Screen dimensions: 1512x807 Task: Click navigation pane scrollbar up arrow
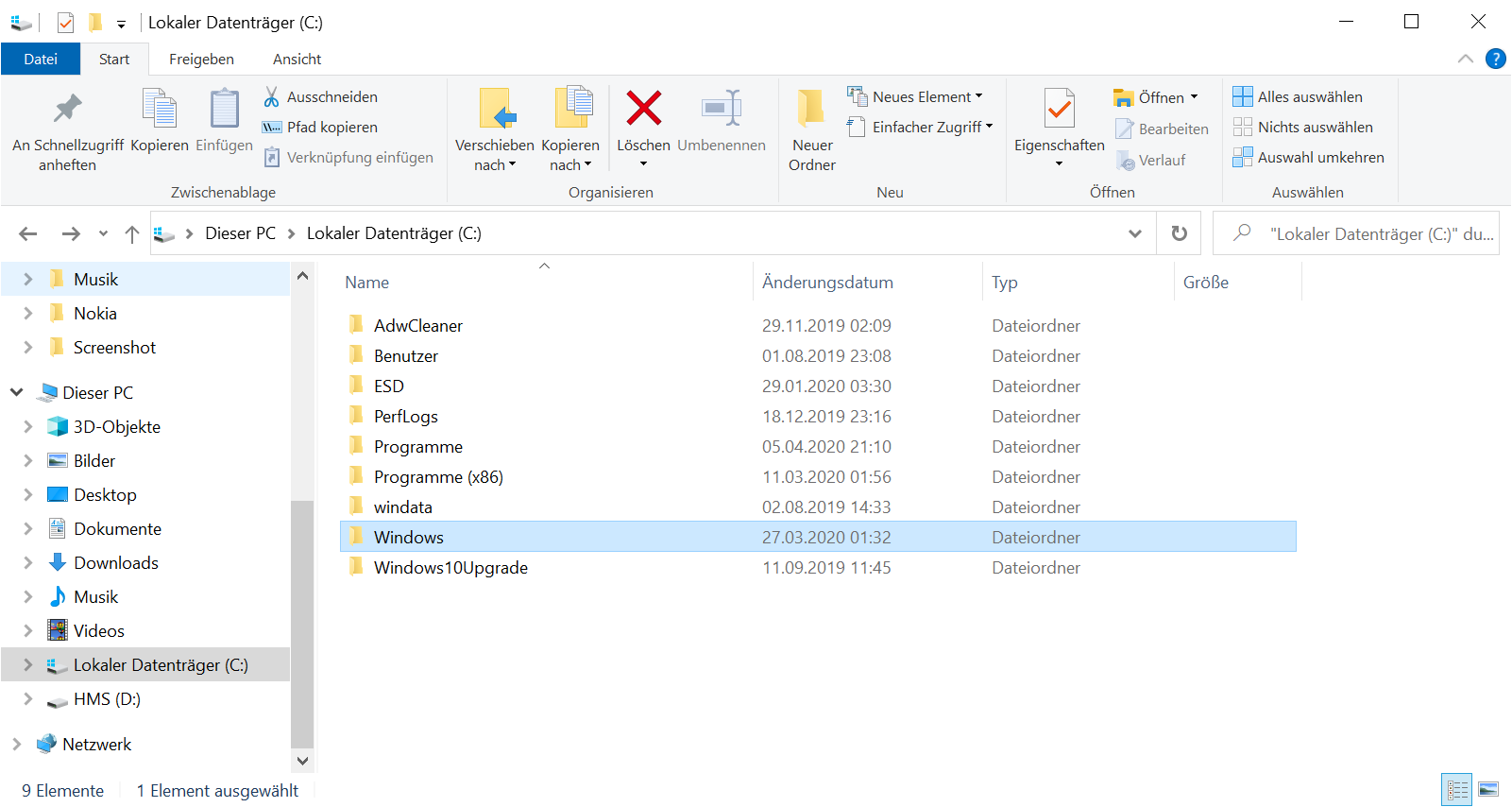[302, 276]
